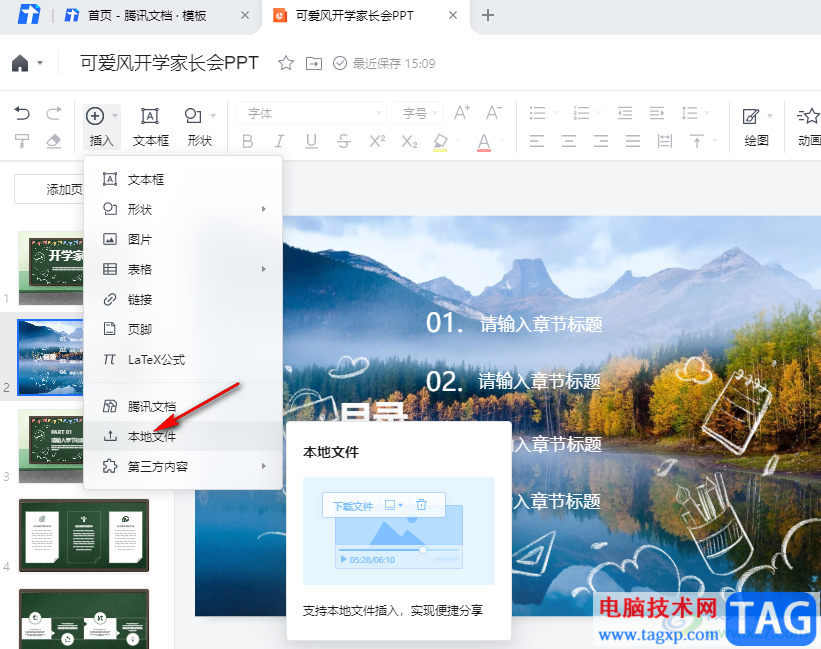This screenshot has height=649, width=821.
Task: Apply the red font color
Action: tap(484, 142)
